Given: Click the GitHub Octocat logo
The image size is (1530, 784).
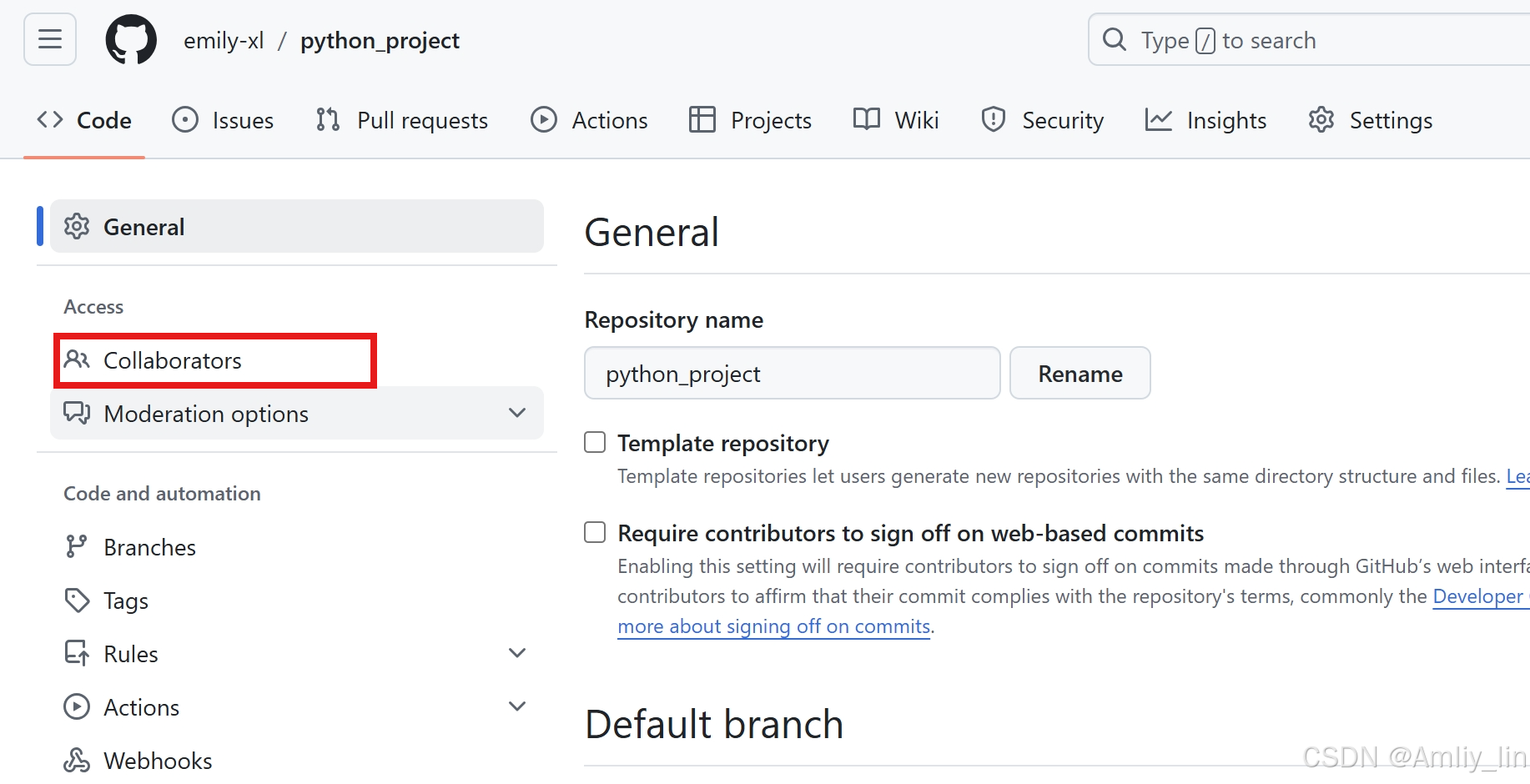Looking at the screenshot, I should pos(131,39).
